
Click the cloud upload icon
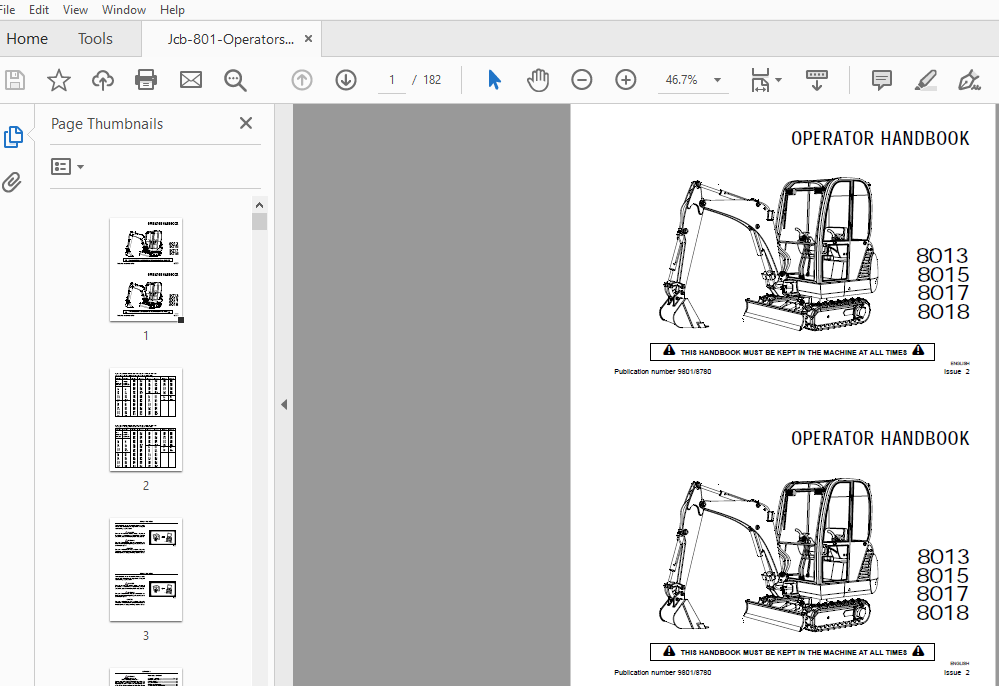tap(103, 80)
